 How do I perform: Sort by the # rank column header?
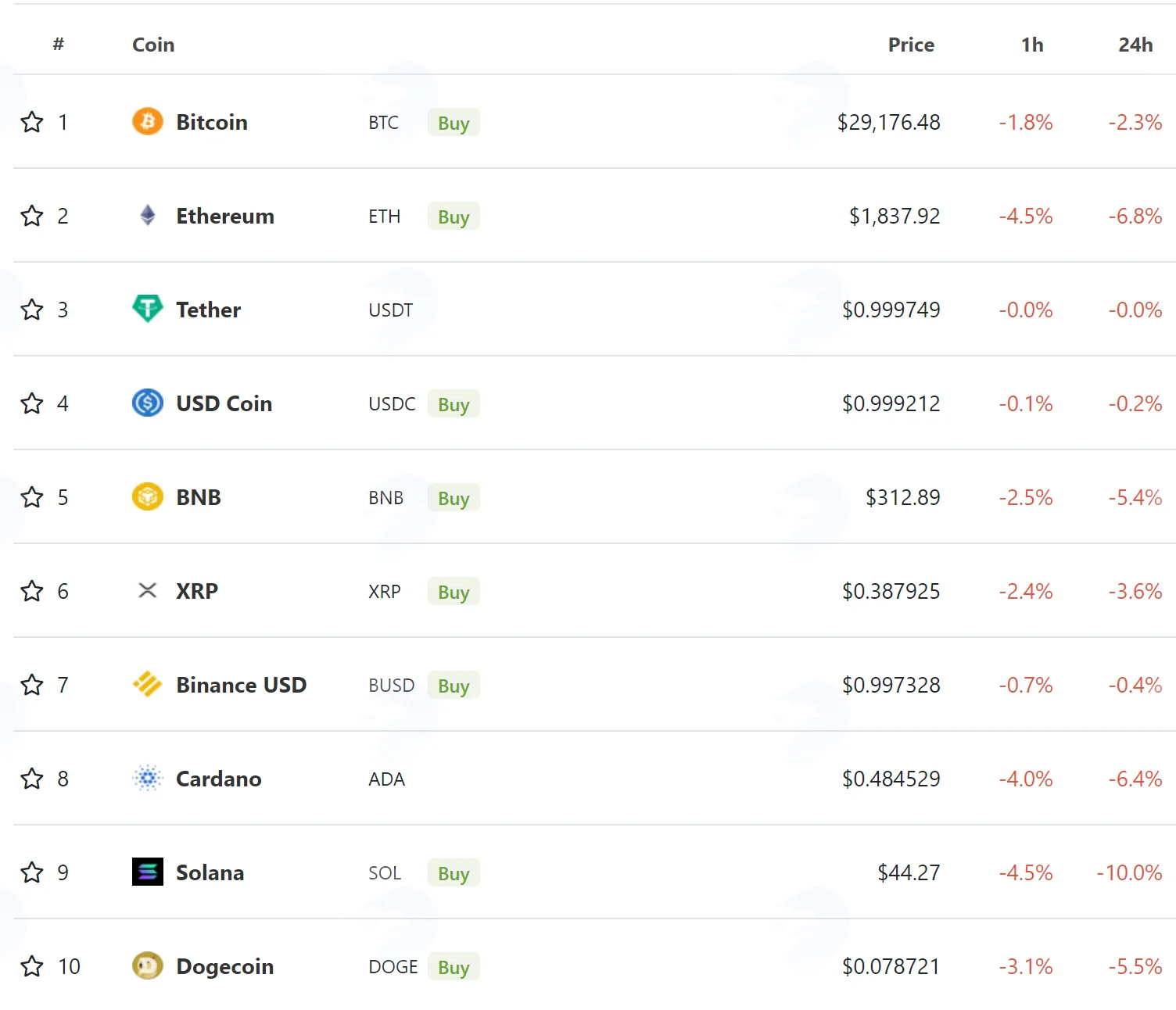click(x=58, y=45)
